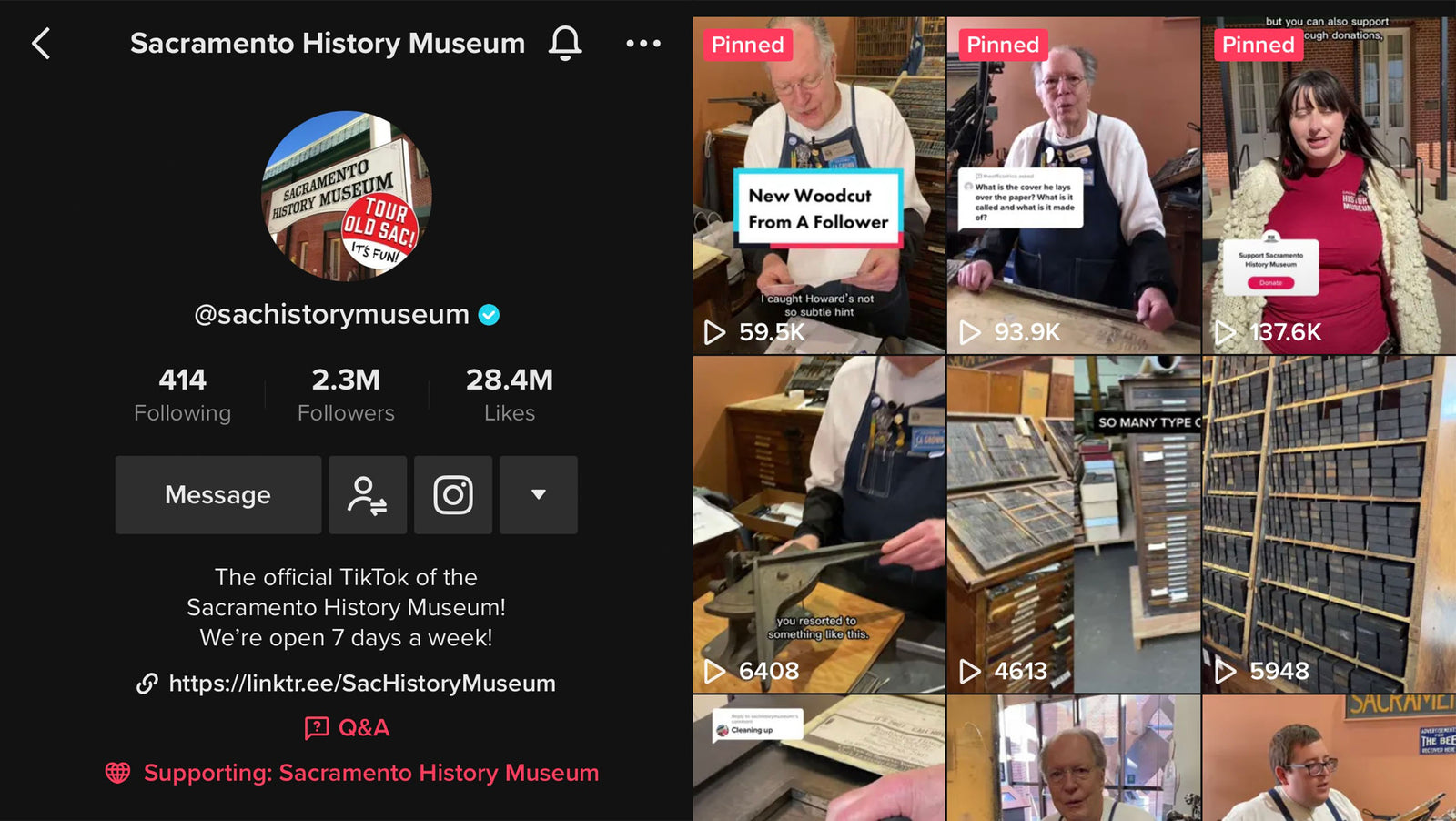Open the three-dot more options menu
1456x821 pixels.
[643, 43]
